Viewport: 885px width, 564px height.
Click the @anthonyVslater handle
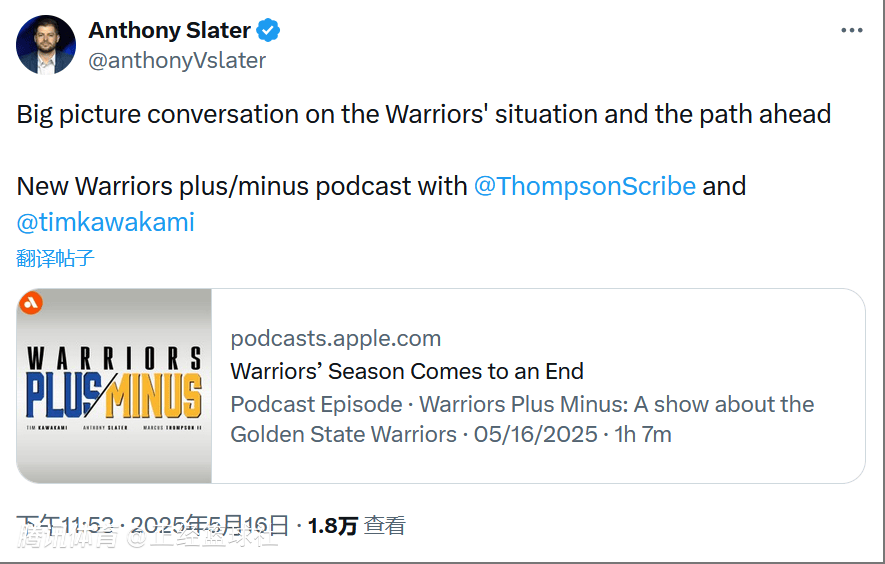point(177,60)
